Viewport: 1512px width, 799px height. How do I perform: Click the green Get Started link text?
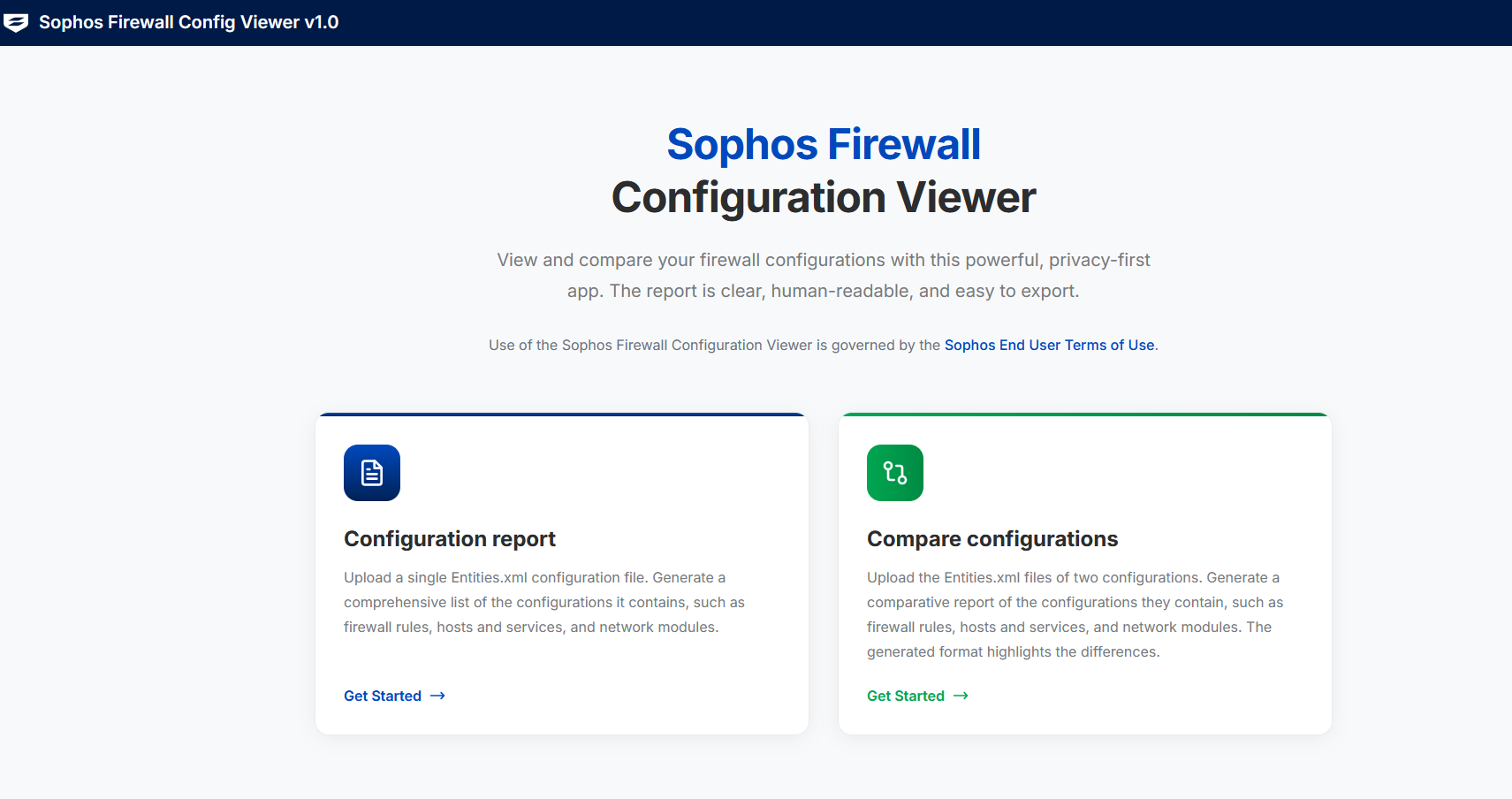tap(906, 696)
